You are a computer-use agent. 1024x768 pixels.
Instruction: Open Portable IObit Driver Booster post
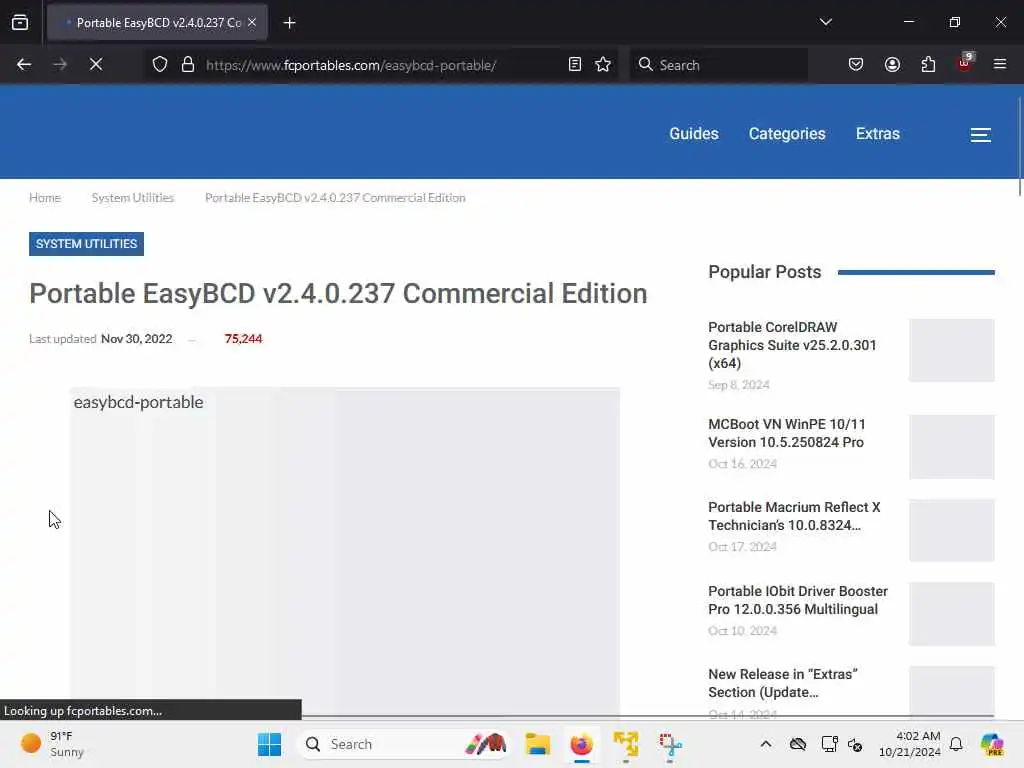click(797, 600)
